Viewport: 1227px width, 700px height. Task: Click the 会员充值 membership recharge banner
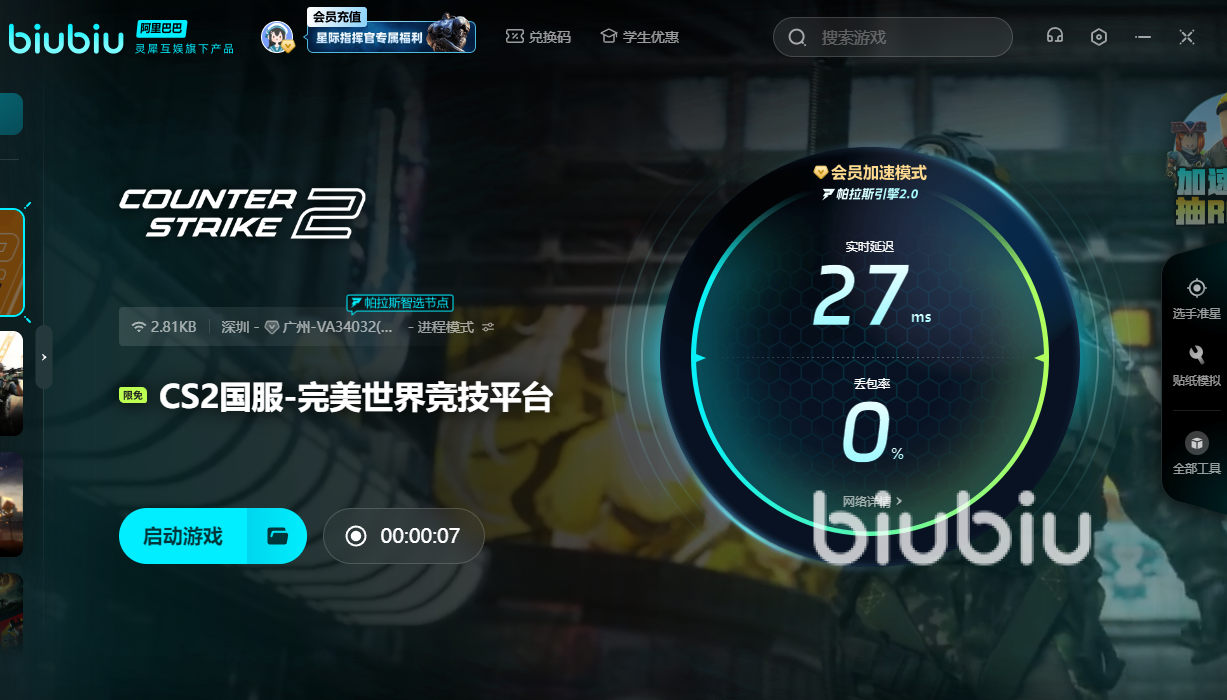click(x=391, y=37)
